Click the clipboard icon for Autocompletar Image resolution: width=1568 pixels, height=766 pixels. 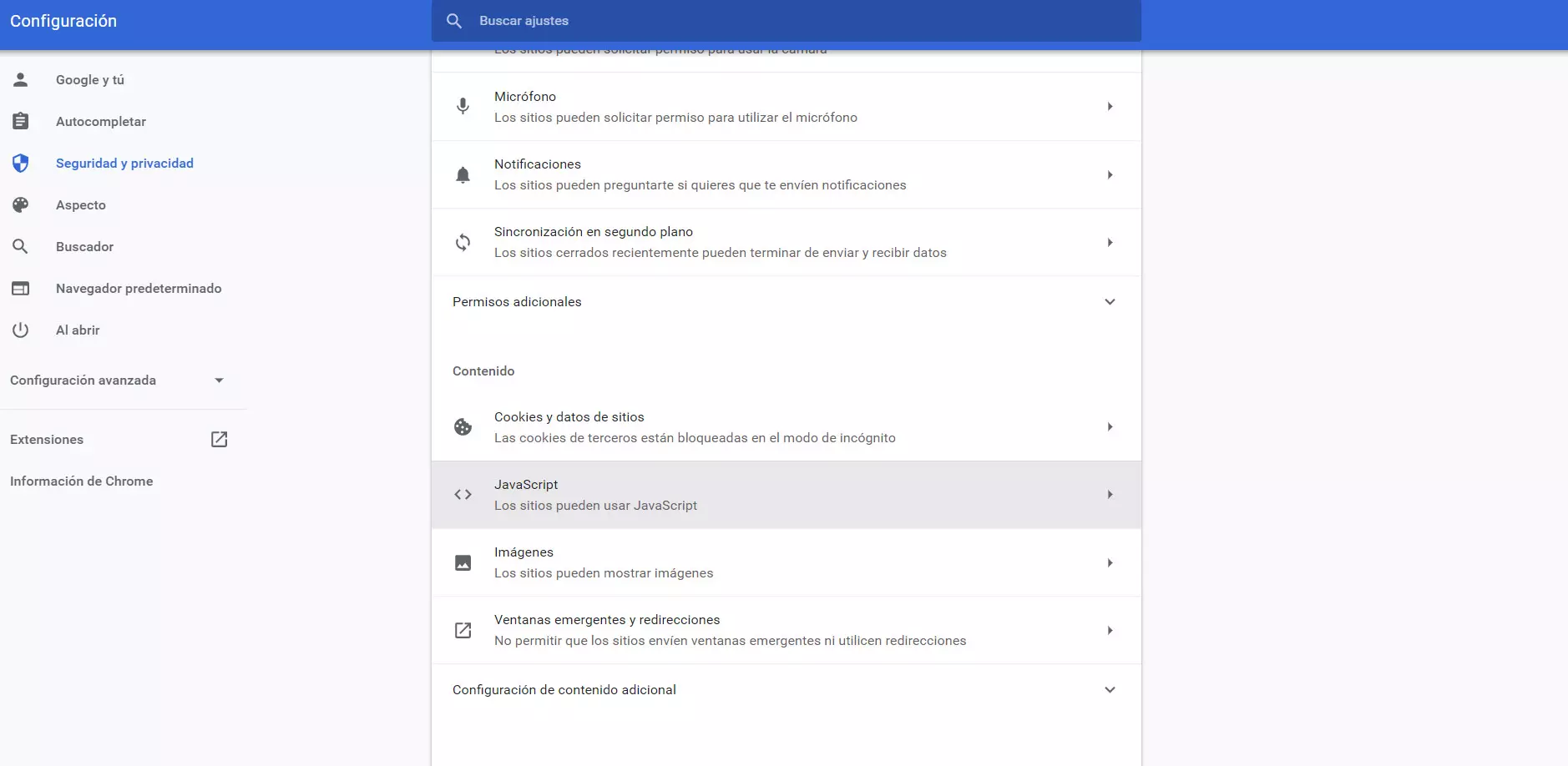pyautogui.click(x=20, y=121)
